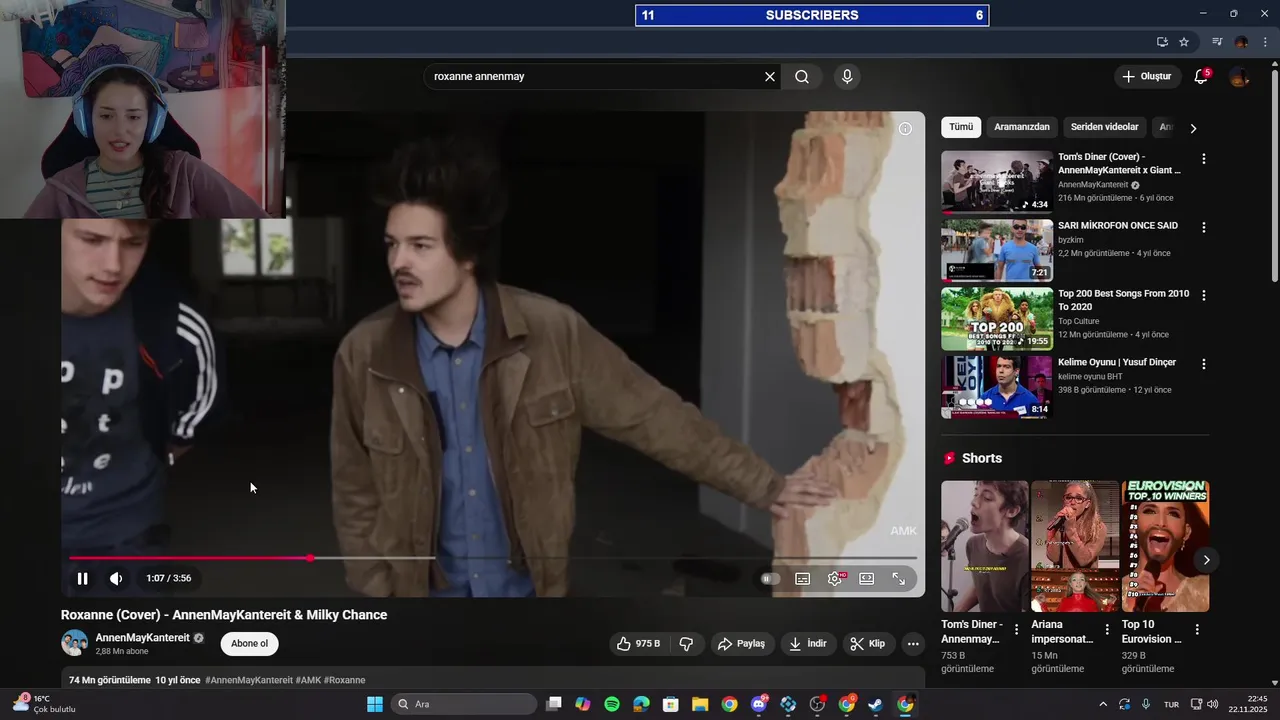Mute the video with the speaker icon
Screen dimensions: 1280x720
click(x=116, y=578)
